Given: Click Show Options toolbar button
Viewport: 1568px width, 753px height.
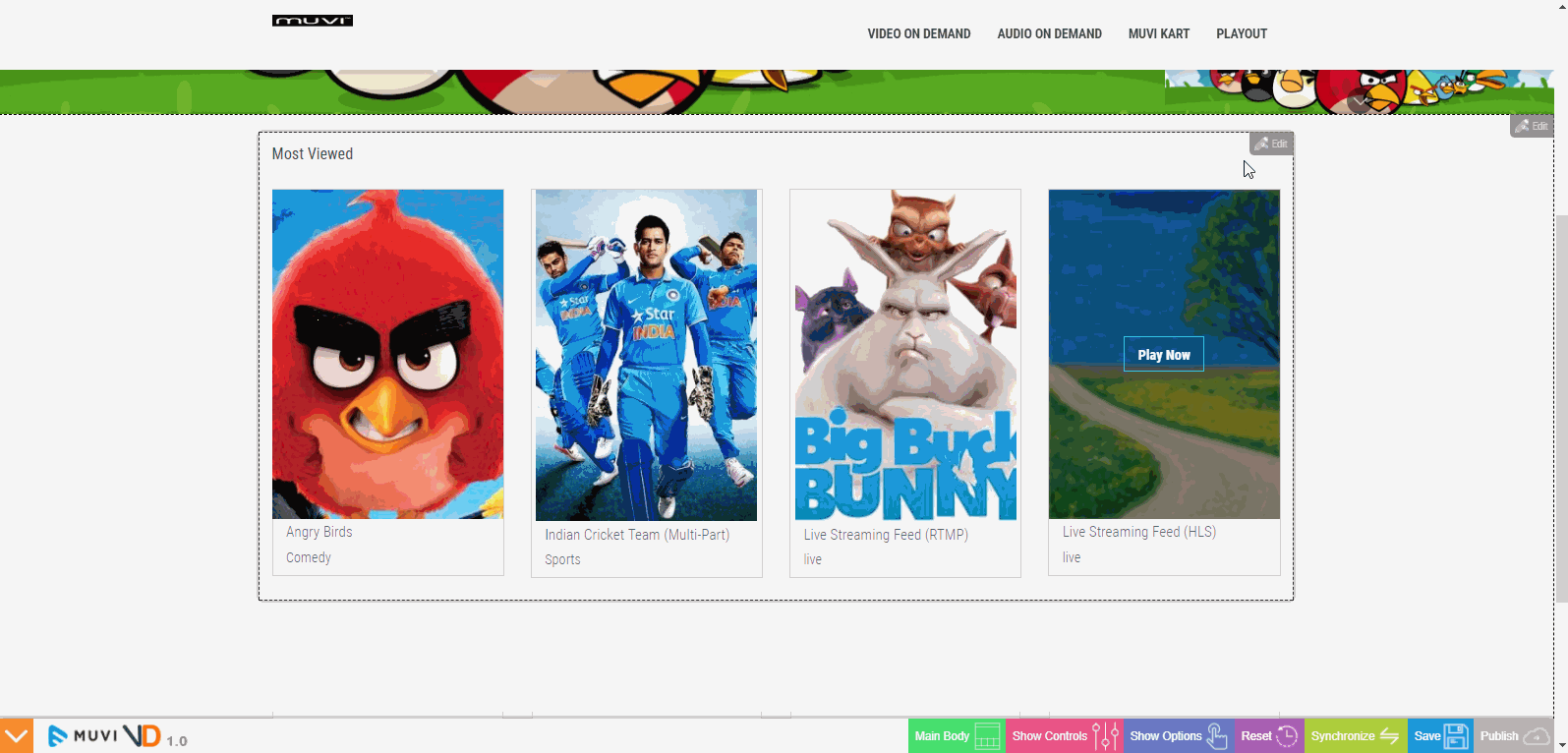Looking at the screenshot, I should (x=1179, y=735).
